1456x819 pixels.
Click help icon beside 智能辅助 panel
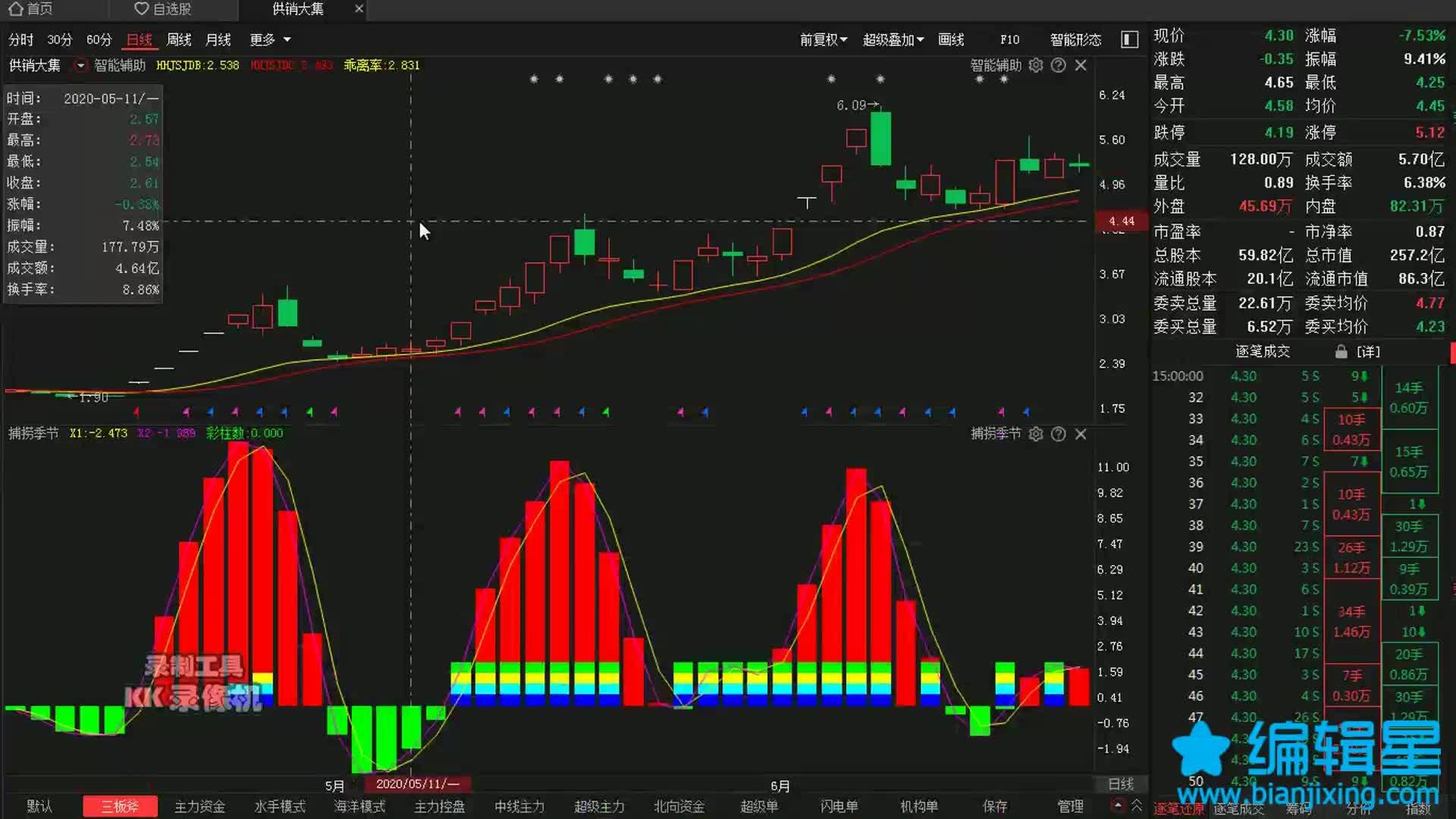(x=1059, y=65)
